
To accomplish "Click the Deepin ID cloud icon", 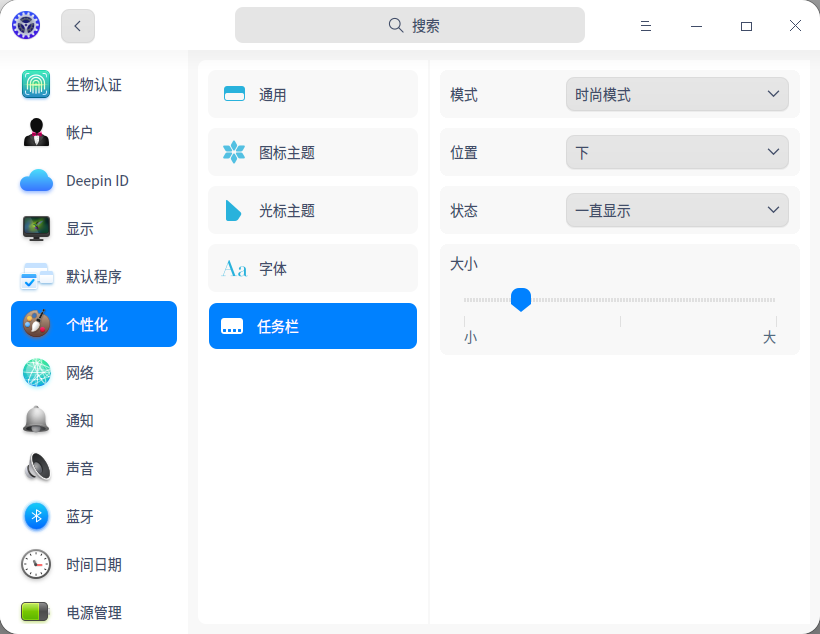I will click(36, 181).
